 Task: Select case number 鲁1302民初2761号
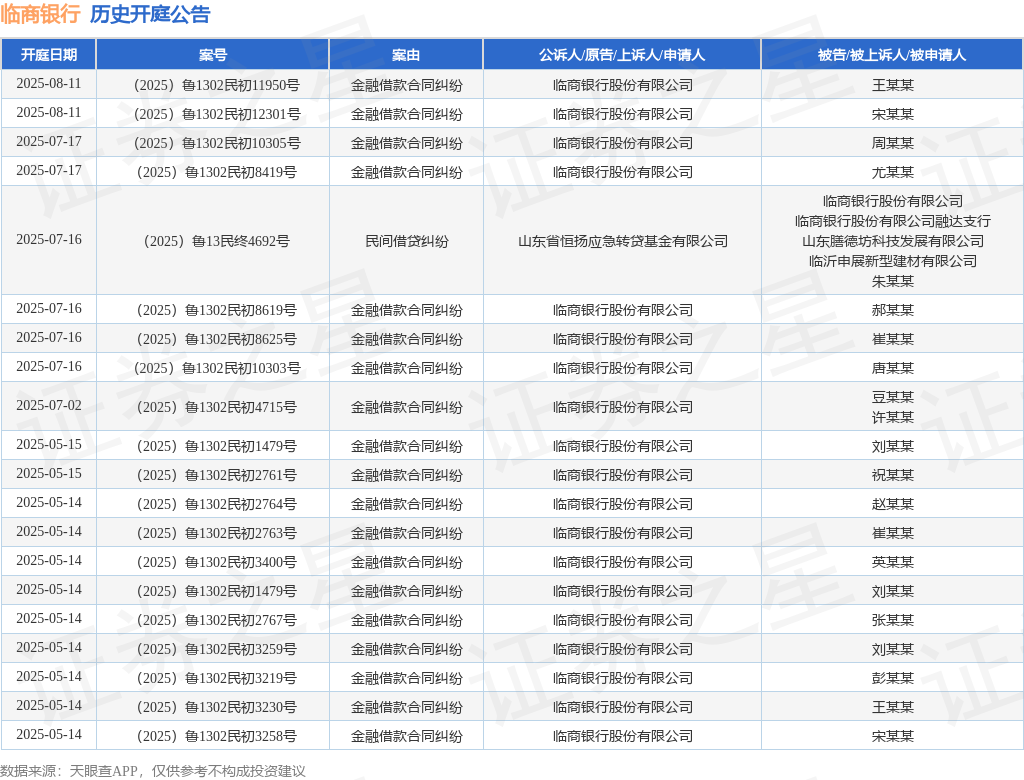coord(217,475)
